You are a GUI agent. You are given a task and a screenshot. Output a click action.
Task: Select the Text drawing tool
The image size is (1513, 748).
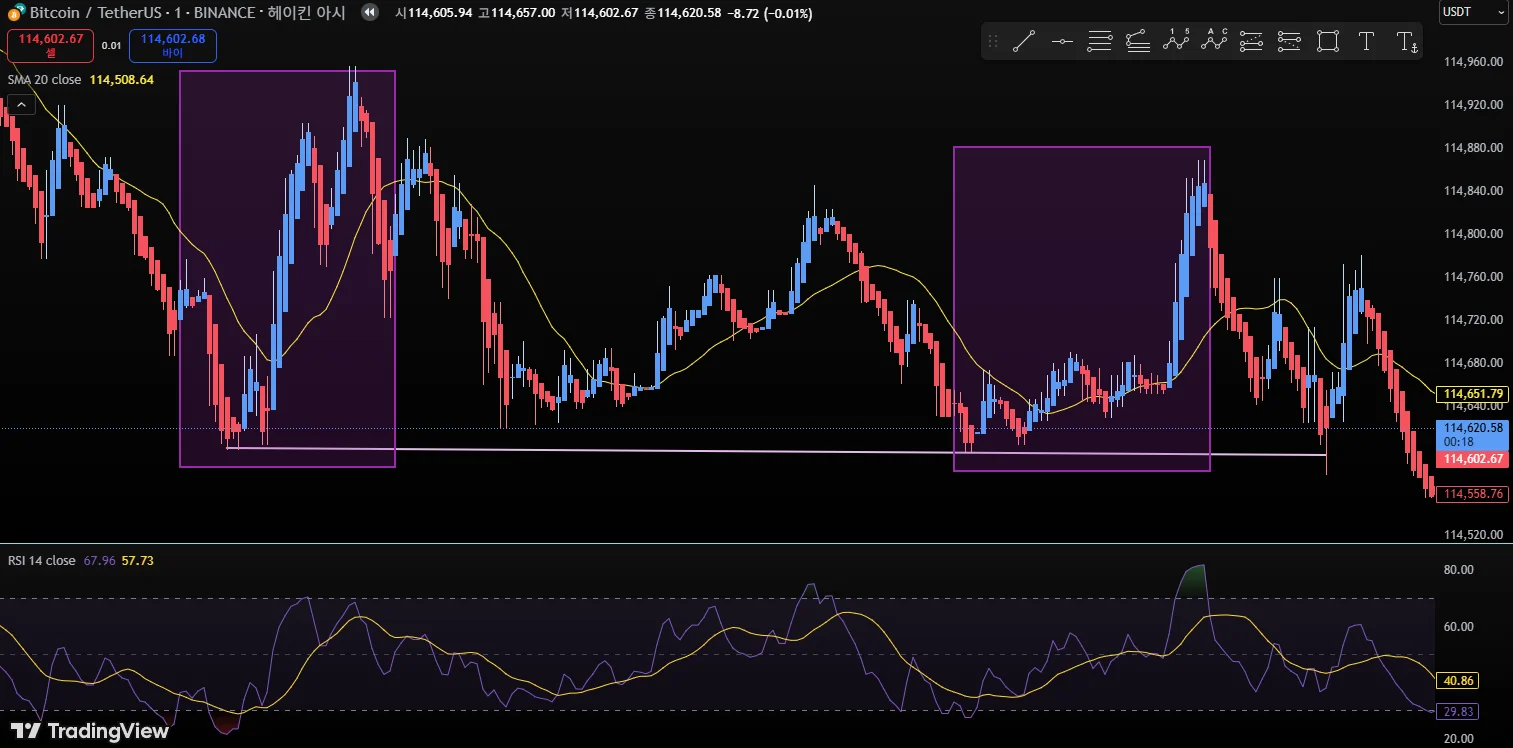(x=1366, y=41)
